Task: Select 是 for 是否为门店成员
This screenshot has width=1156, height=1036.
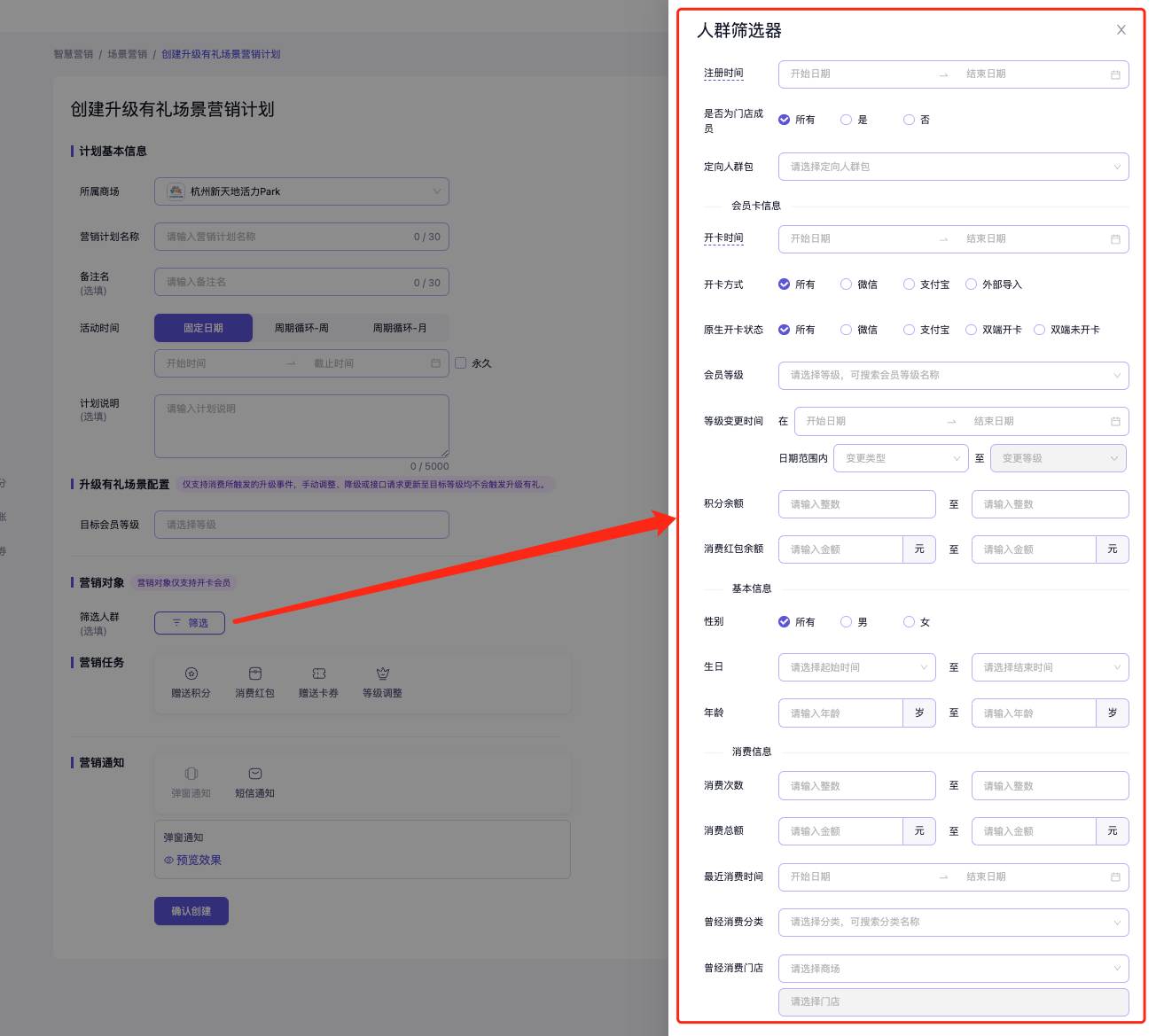Action: point(847,120)
